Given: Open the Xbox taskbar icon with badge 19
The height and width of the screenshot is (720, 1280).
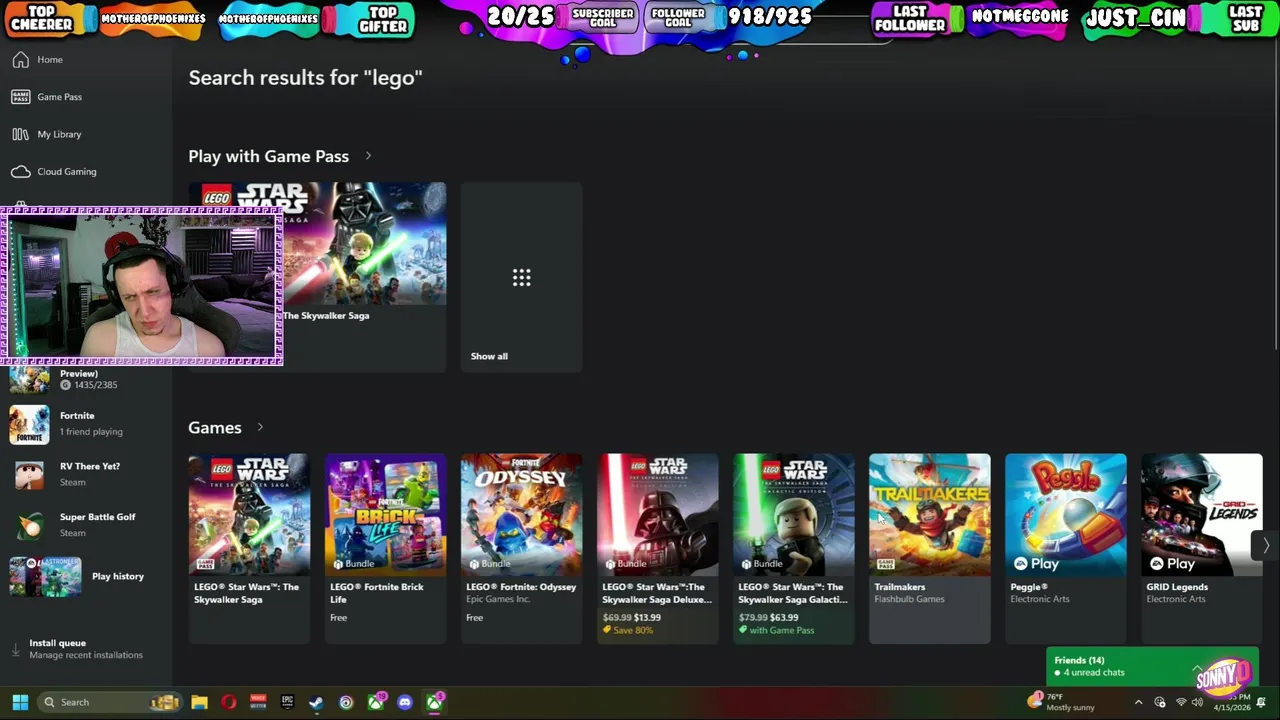Looking at the screenshot, I should (x=376, y=702).
